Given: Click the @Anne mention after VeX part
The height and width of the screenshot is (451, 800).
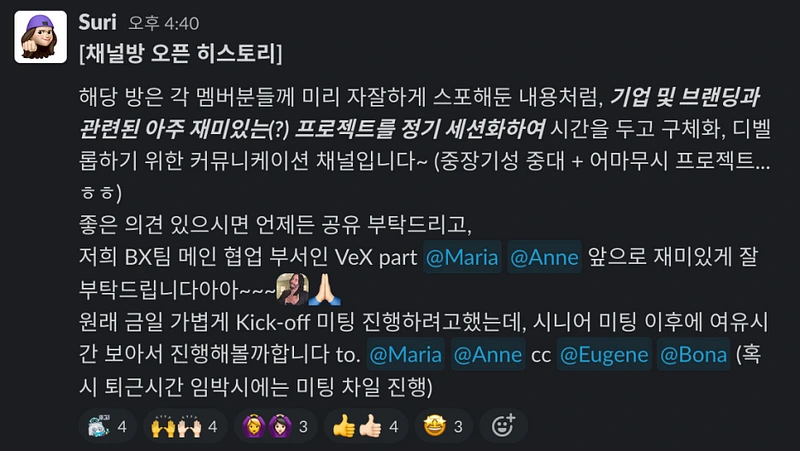Looking at the screenshot, I should (x=544, y=257).
